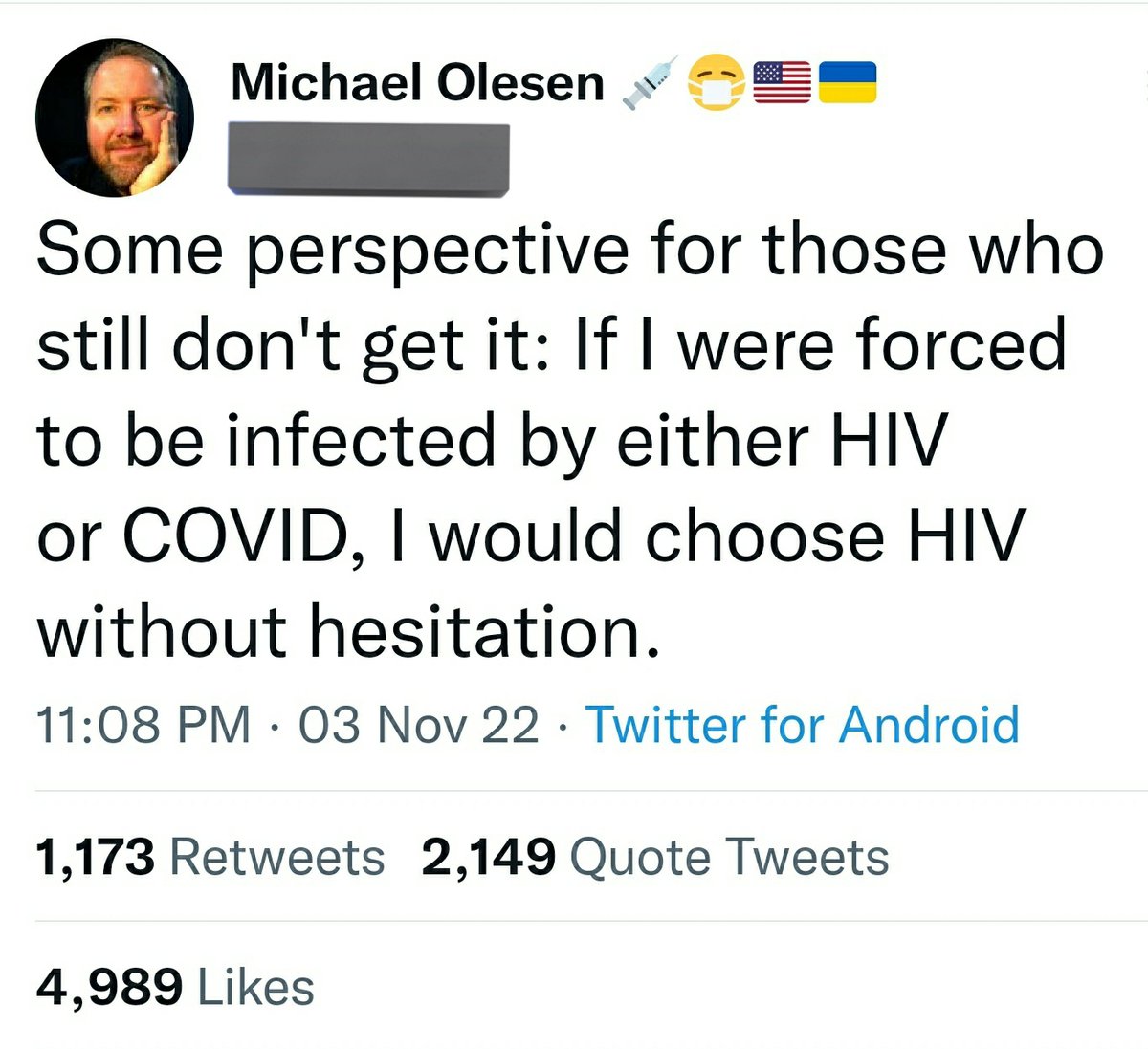Click the 11:08 PM timestamp
This screenshot has height=1049, width=1148.
143,724
